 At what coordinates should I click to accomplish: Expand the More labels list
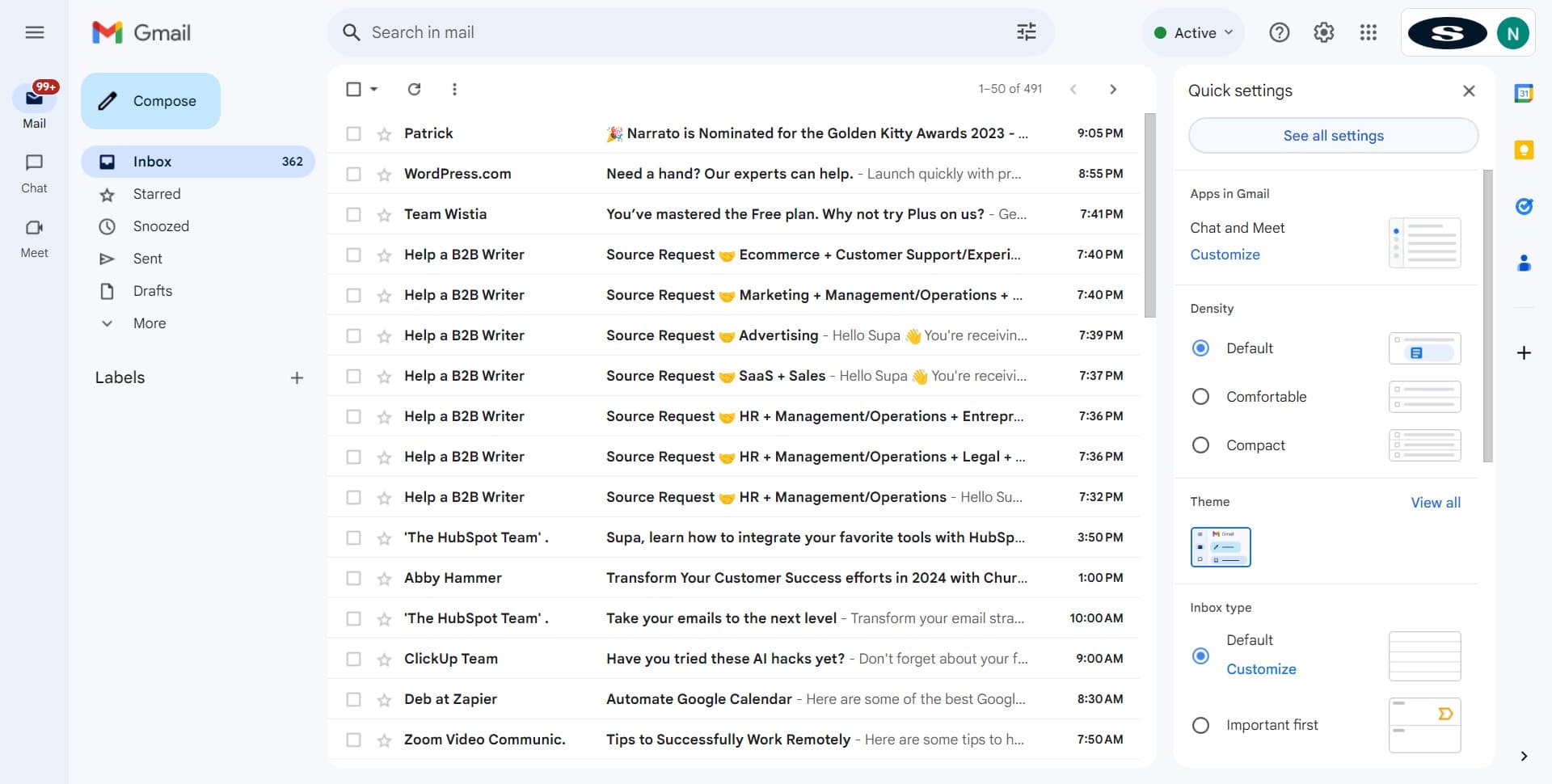pyautogui.click(x=150, y=323)
